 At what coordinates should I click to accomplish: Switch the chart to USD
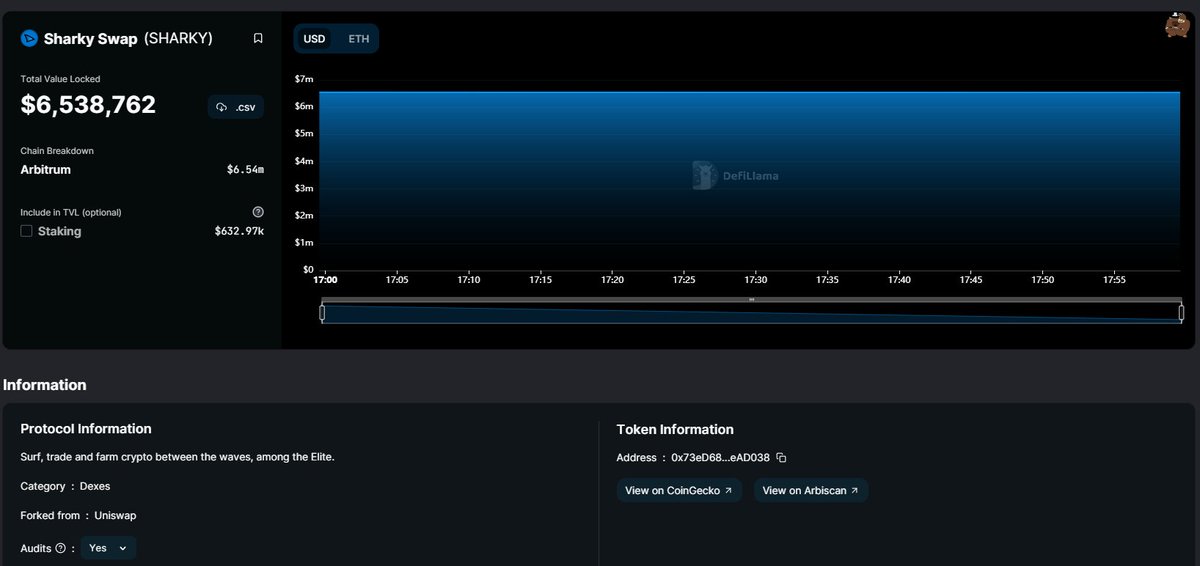[314, 39]
